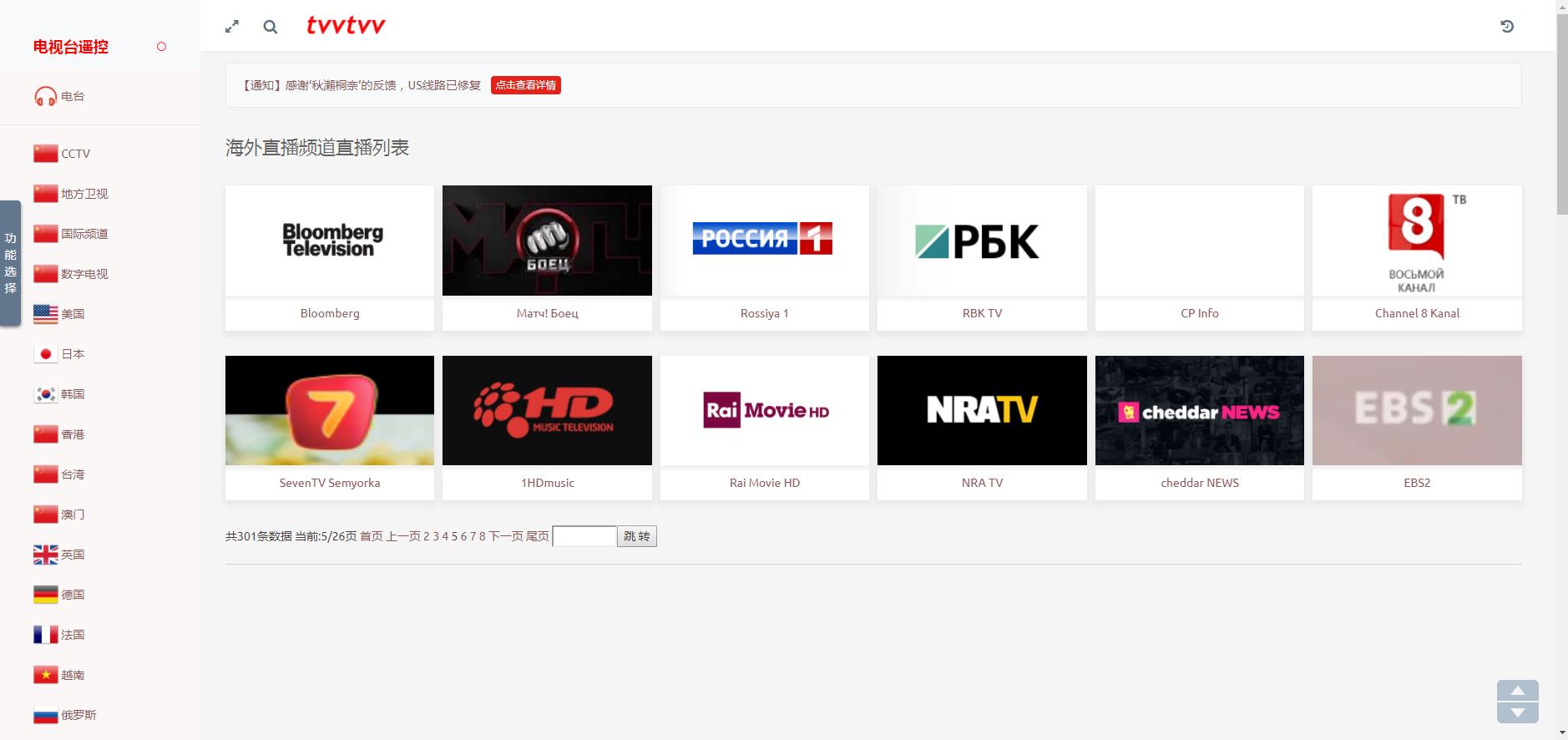The height and width of the screenshot is (740, 1568).
Task: Click the refresh history icon at top right
Action: point(1507,27)
